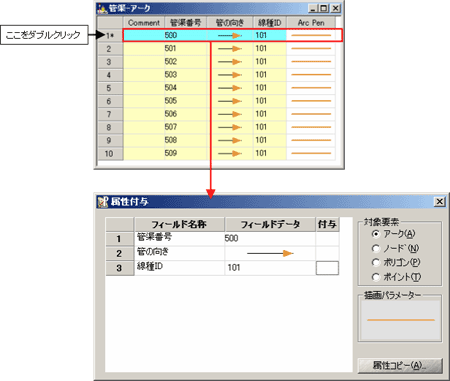The image size is (450, 381).
Task: Click the 線種ID column header in arc table
Action: (270, 23)
